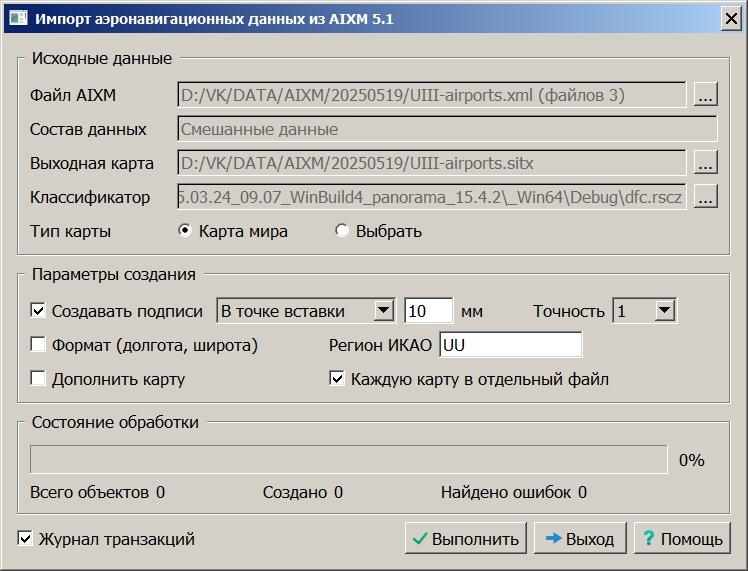Close the AIXM import dialog window
The image size is (748, 571).
pyautogui.click(x=730, y=18)
